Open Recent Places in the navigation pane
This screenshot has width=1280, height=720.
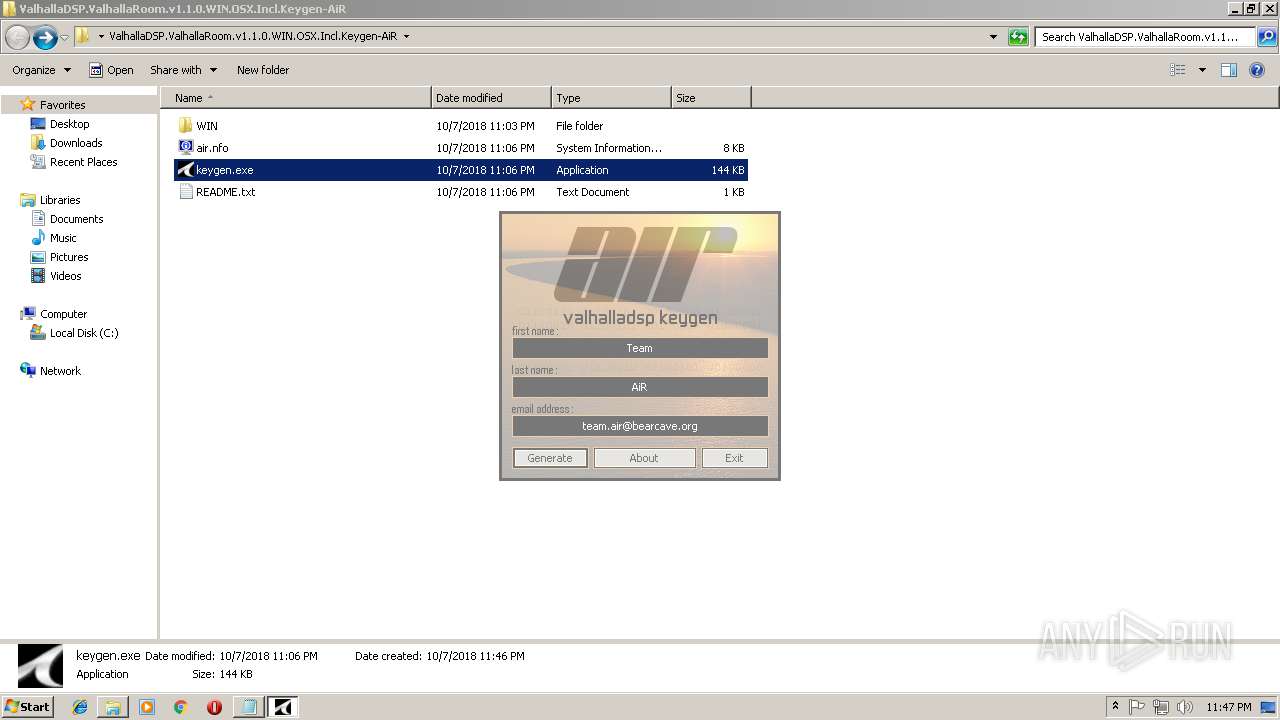pyautogui.click(x=83, y=162)
